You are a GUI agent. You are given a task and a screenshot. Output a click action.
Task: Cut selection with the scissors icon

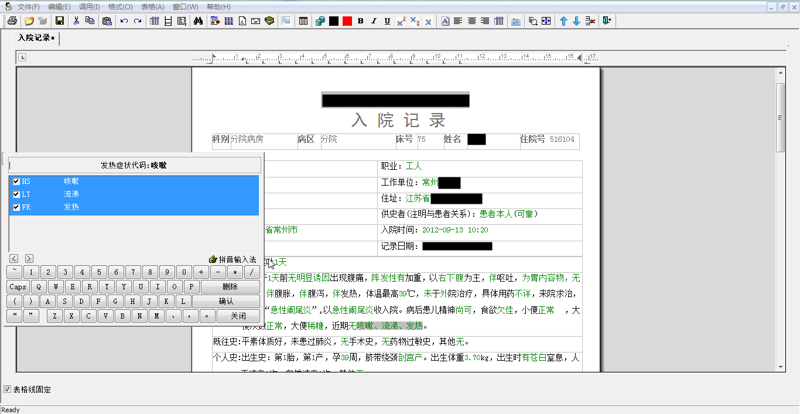tap(76, 21)
